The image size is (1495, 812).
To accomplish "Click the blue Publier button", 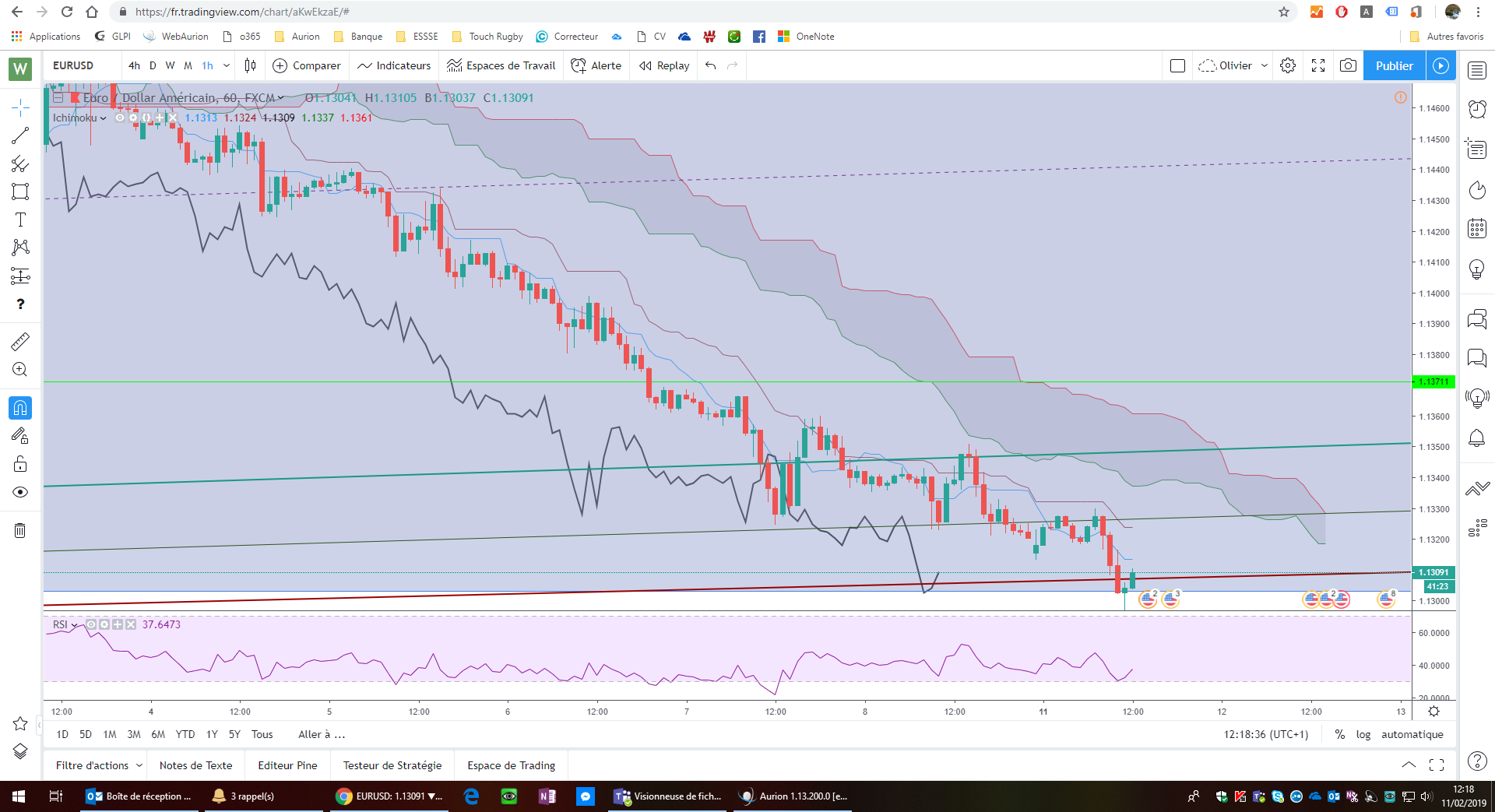I will pyautogui.click(x=1394, y=65).
